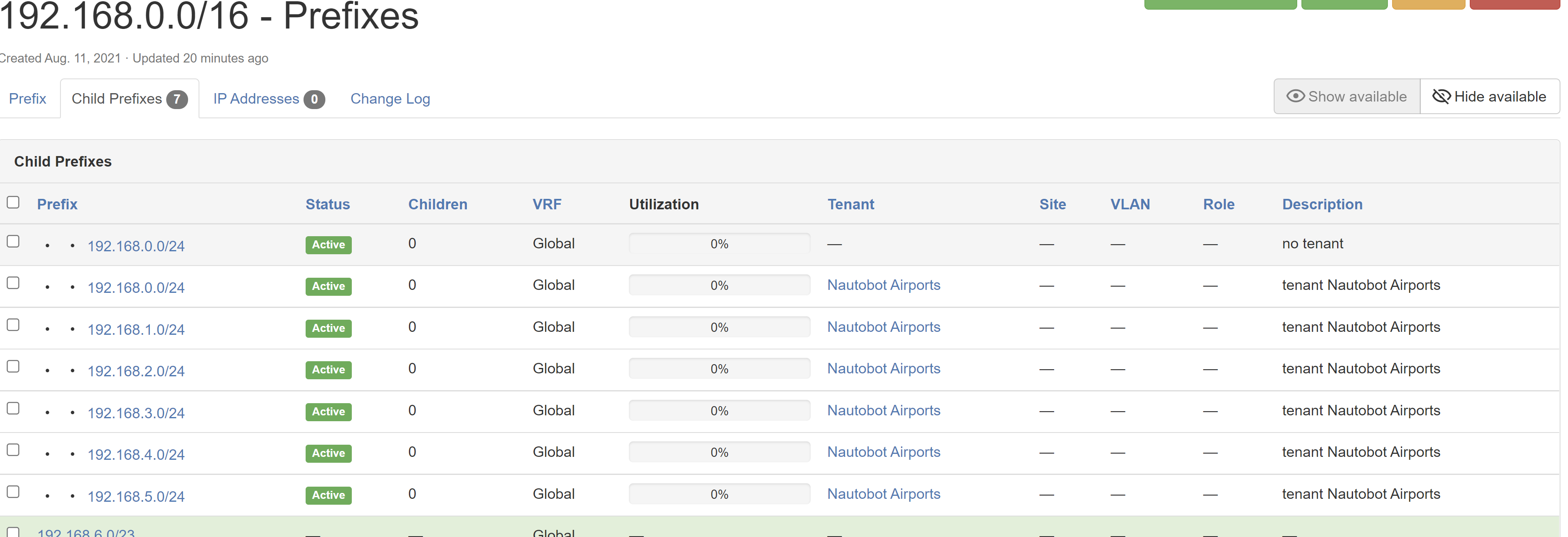This screenshot has width=1568, height=537.
Task: Open available prefix 192.168.6.0/23
Action: point(86,533)
